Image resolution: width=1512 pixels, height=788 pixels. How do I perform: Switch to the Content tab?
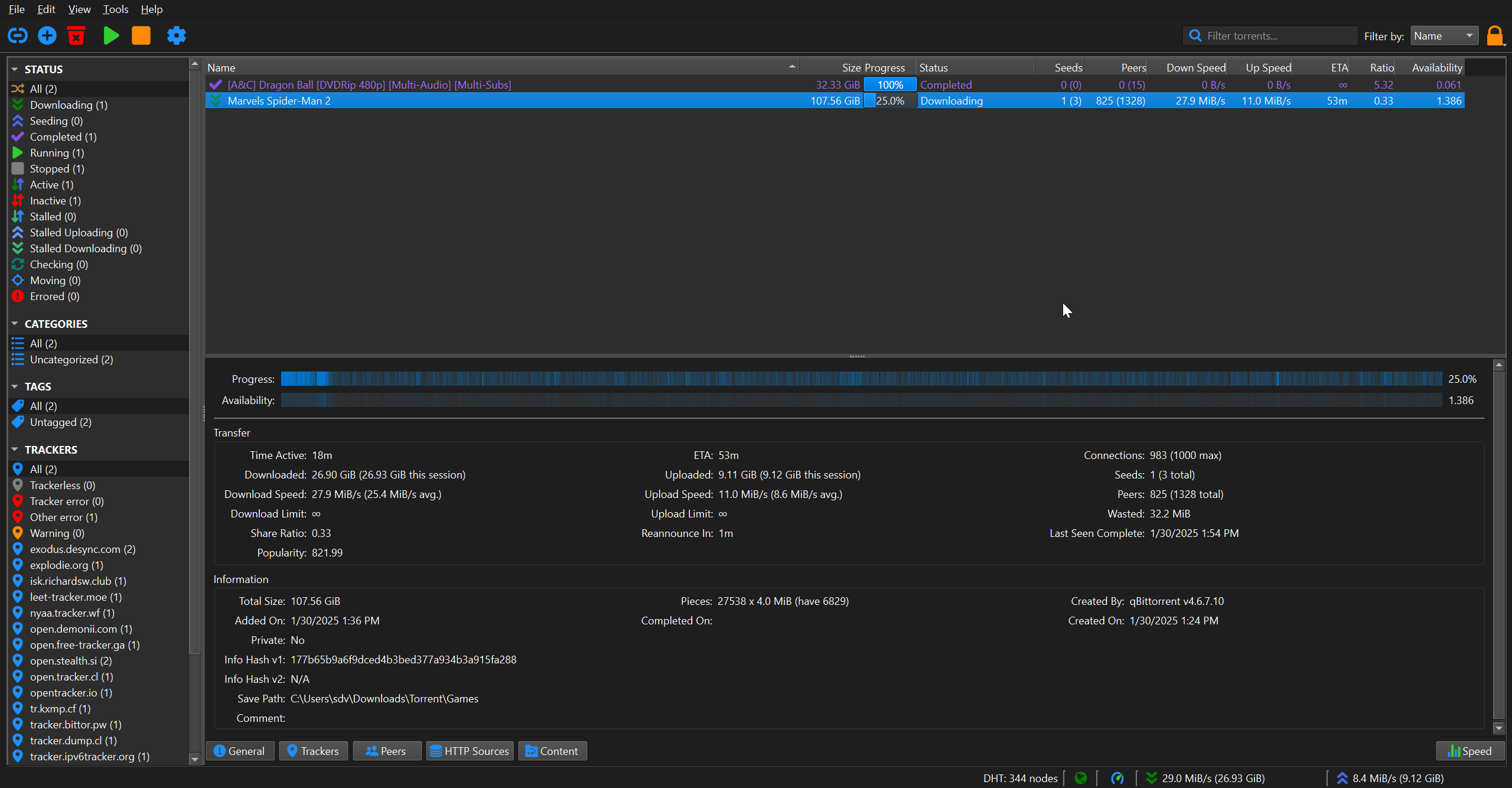point(552,751)
